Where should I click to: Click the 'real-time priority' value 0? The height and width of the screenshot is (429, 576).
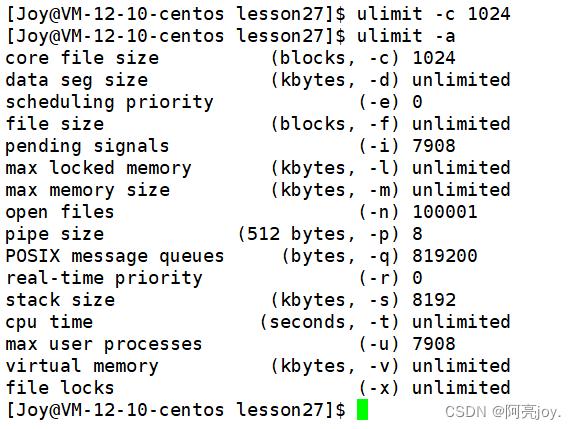coord(417,278)
